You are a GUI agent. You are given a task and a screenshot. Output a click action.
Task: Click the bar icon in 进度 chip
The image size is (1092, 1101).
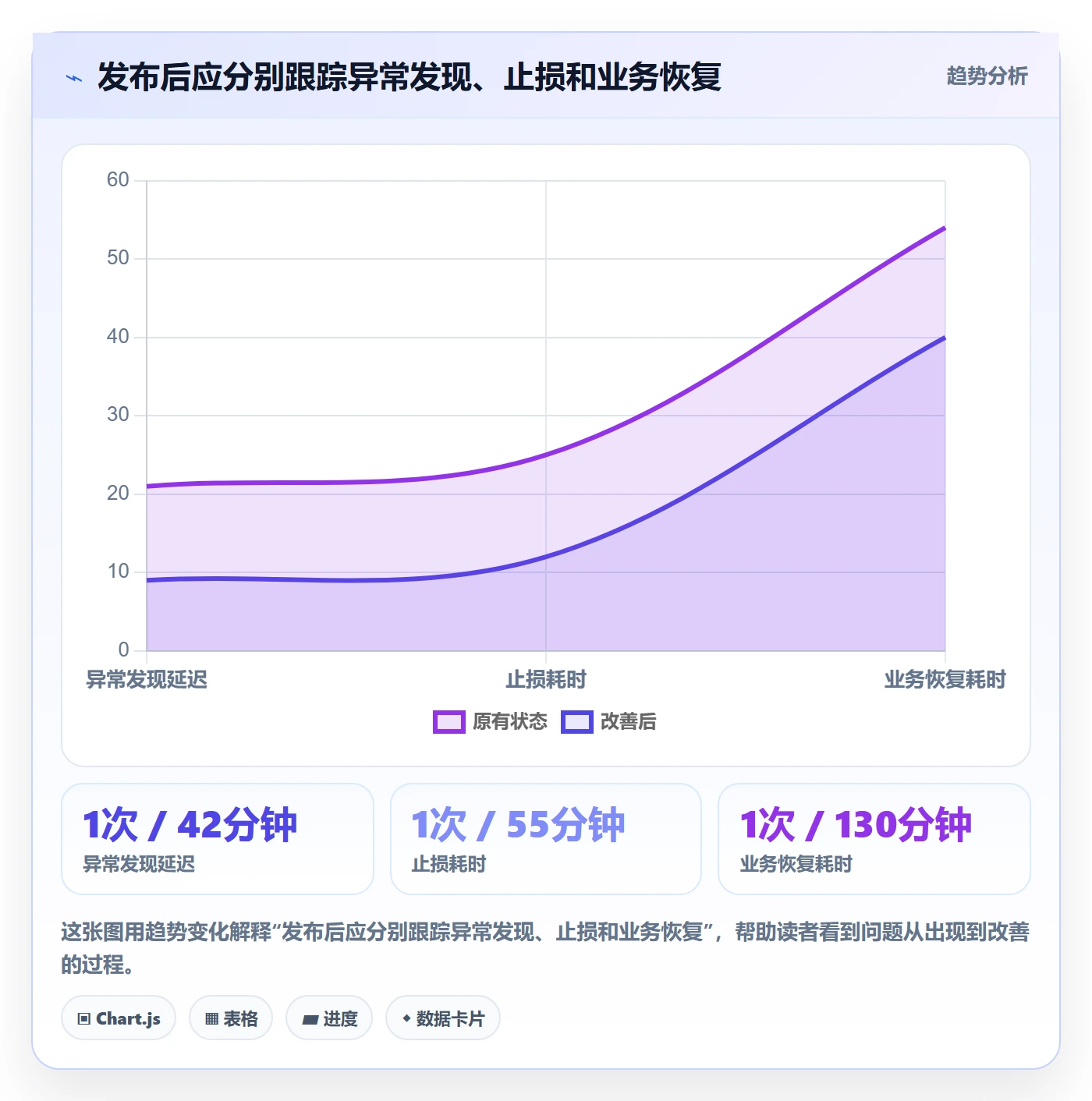[310, 1019]
